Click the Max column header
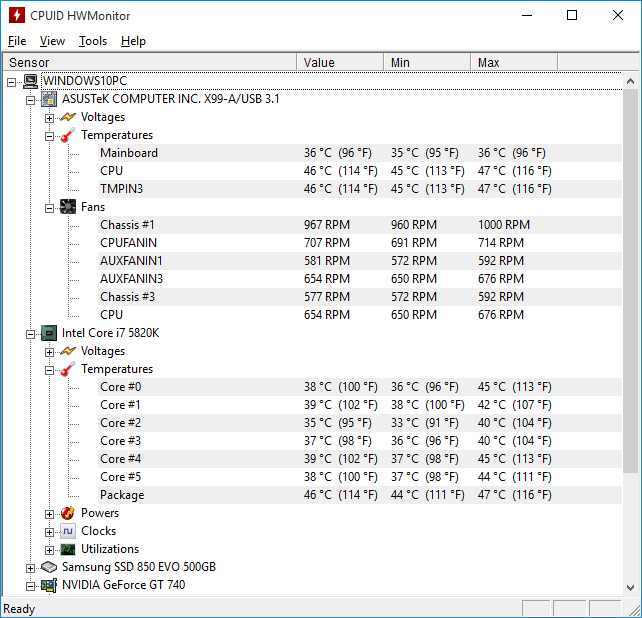 click(514, 62)
